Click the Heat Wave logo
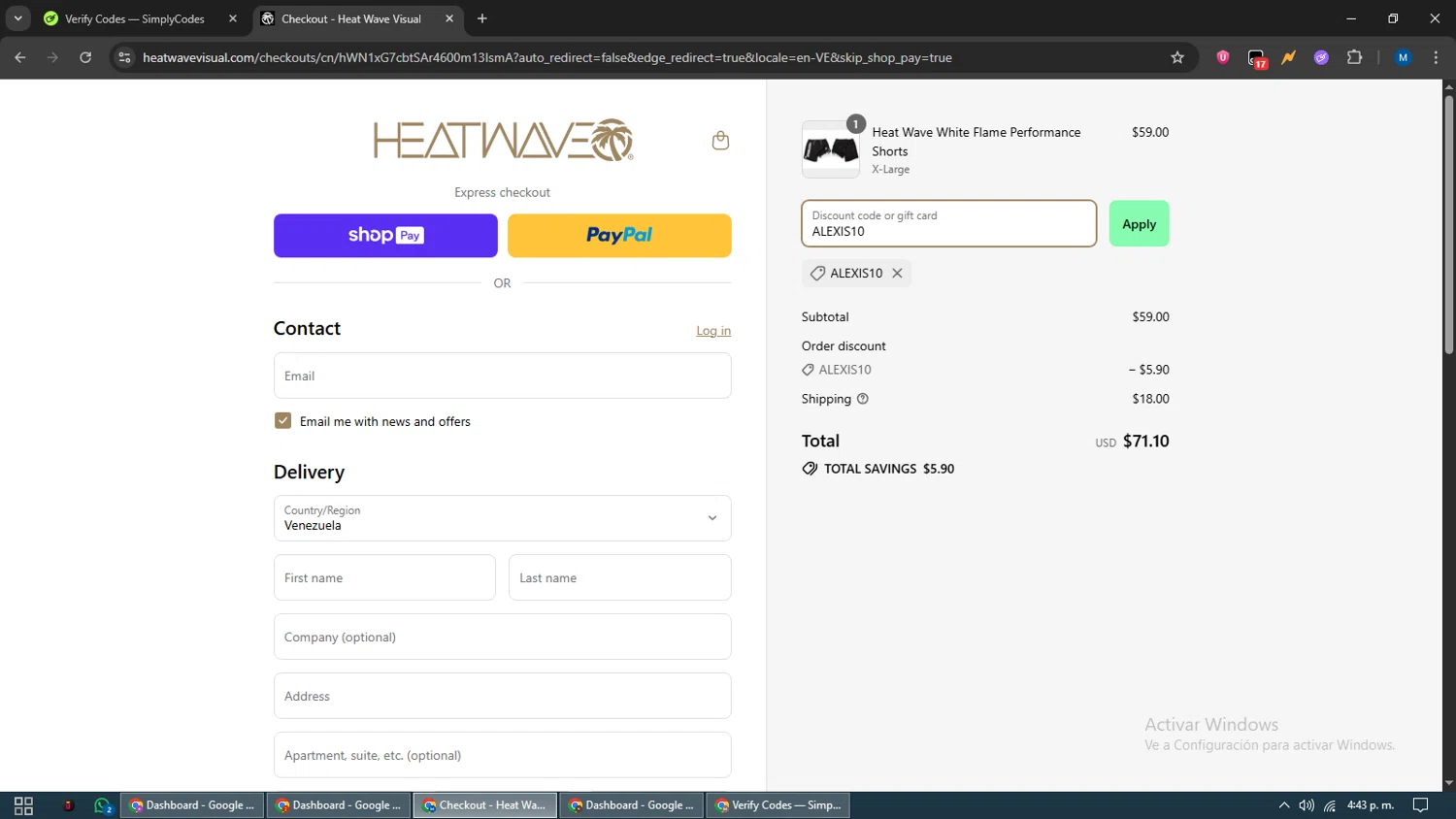The width and height of the screenshot is (1456, 819). click(503, 141)
